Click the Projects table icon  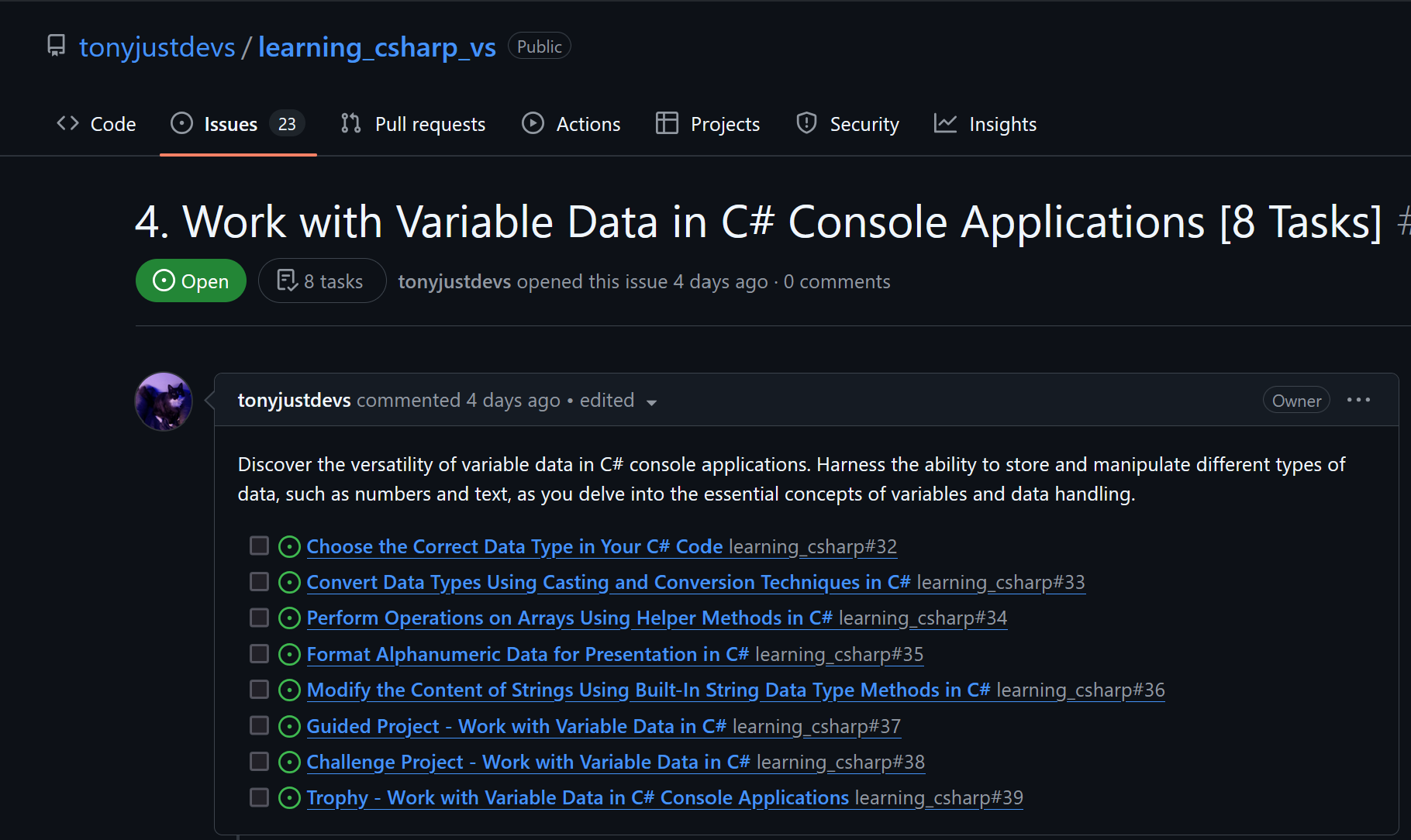(667, 123)
